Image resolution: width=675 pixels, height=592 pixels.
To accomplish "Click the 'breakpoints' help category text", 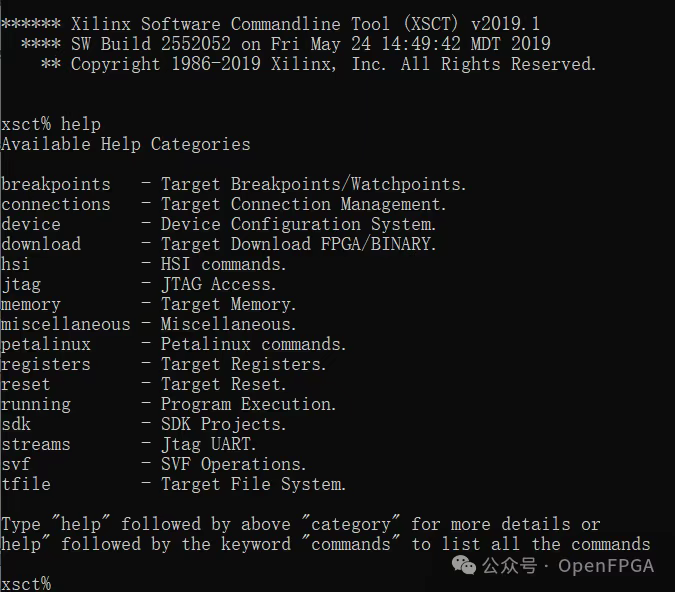I will point(56,184).
